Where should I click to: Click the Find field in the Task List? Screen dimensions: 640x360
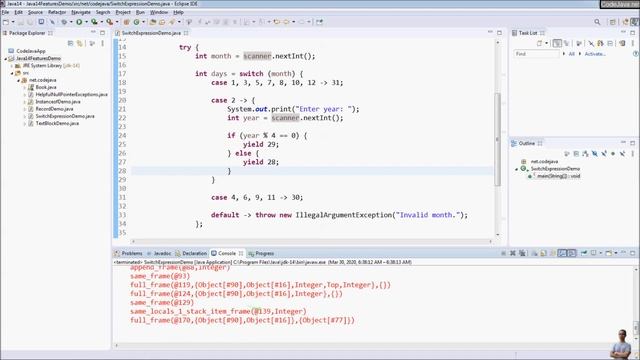536,54
